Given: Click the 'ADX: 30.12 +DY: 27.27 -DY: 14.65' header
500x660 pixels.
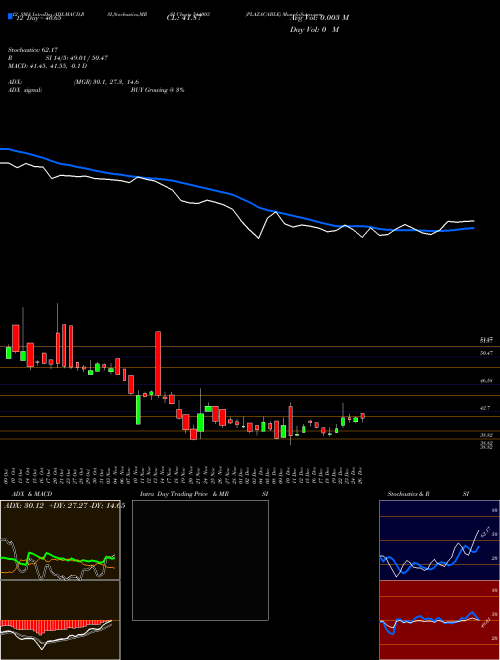Looking at the screenshot, I should pyautogui.click(x=64, y=506).
